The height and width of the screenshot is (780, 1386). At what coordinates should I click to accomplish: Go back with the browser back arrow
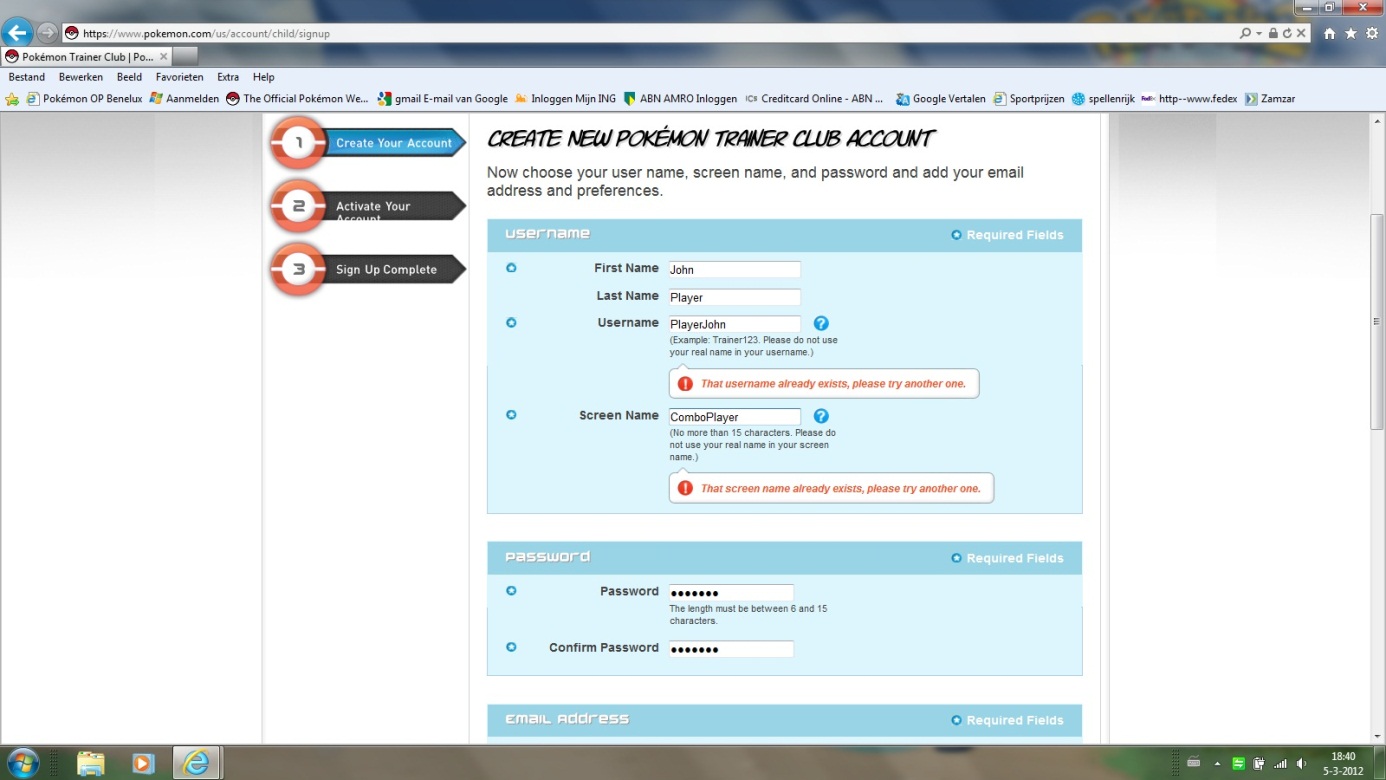pos(17,33)
